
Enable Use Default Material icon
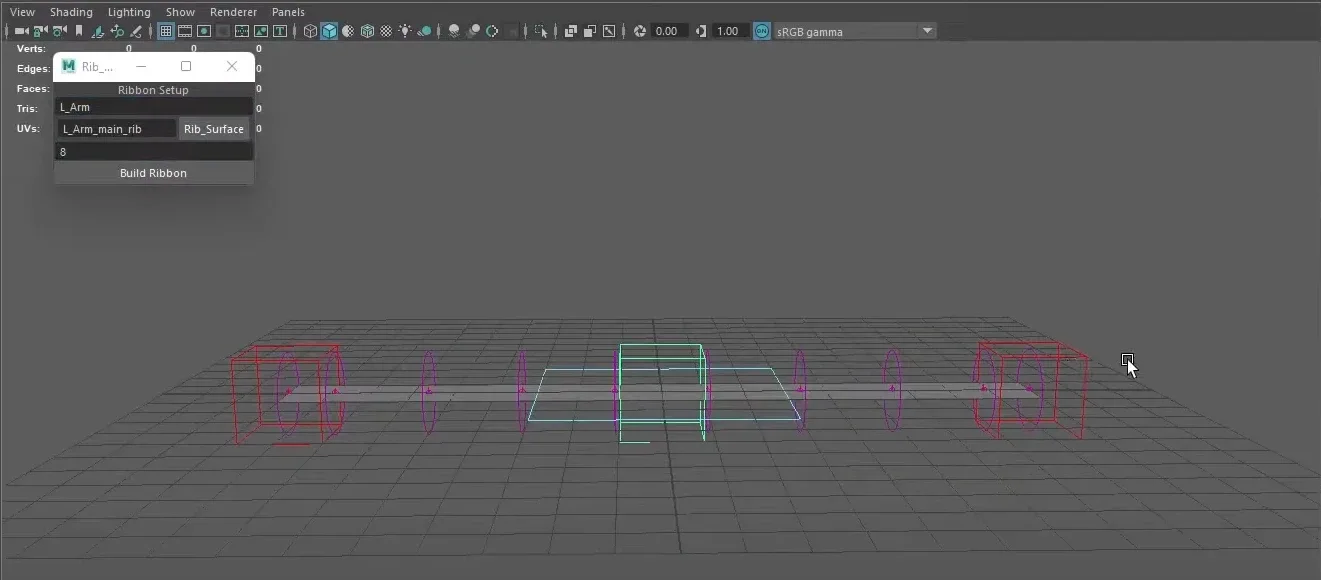[x=348, y=31]
